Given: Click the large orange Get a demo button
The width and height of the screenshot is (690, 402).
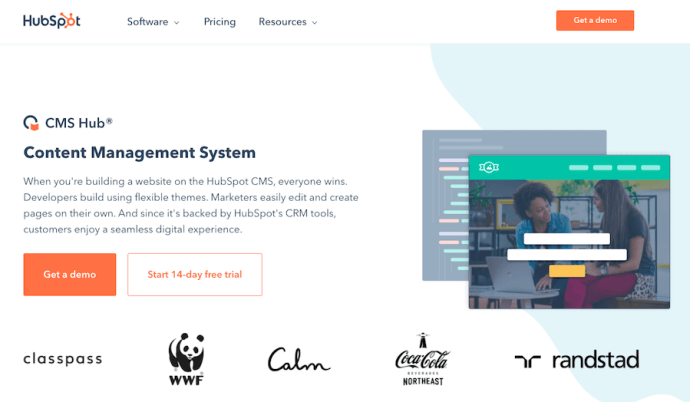Looking at the screenshot, I should [x=70, y=274].
